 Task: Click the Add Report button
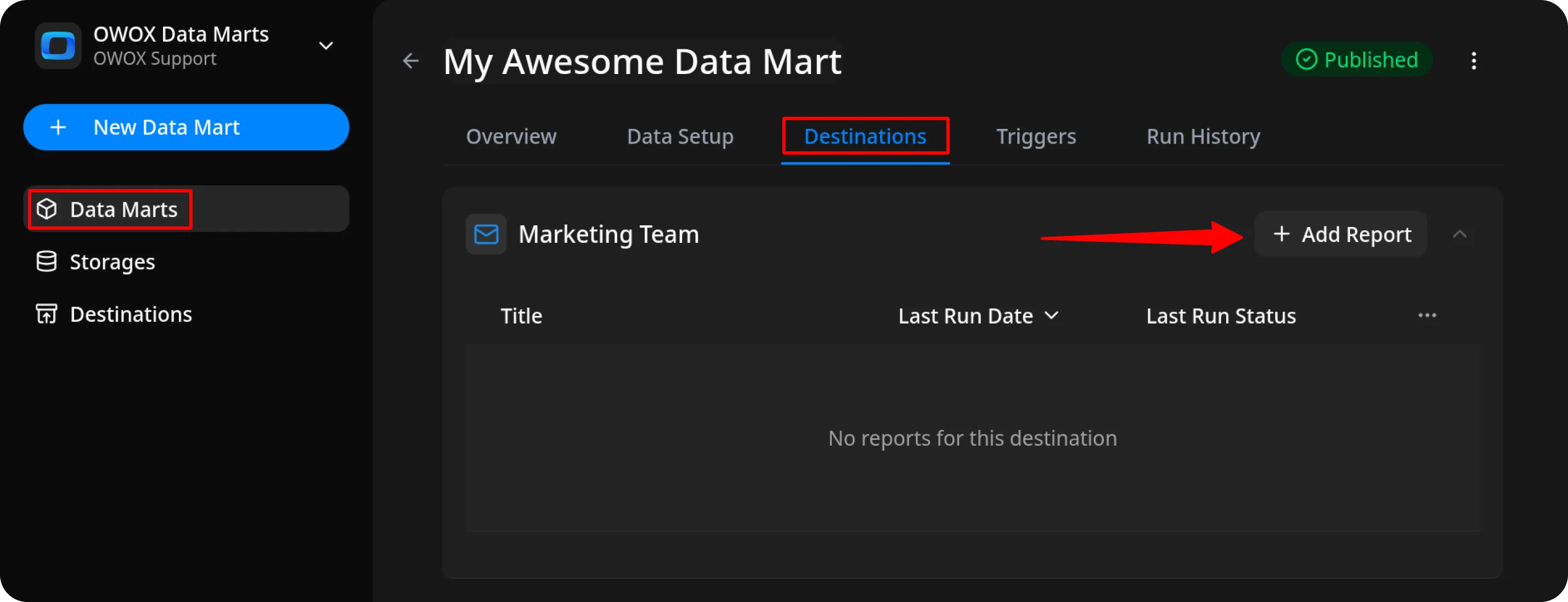1340,234
